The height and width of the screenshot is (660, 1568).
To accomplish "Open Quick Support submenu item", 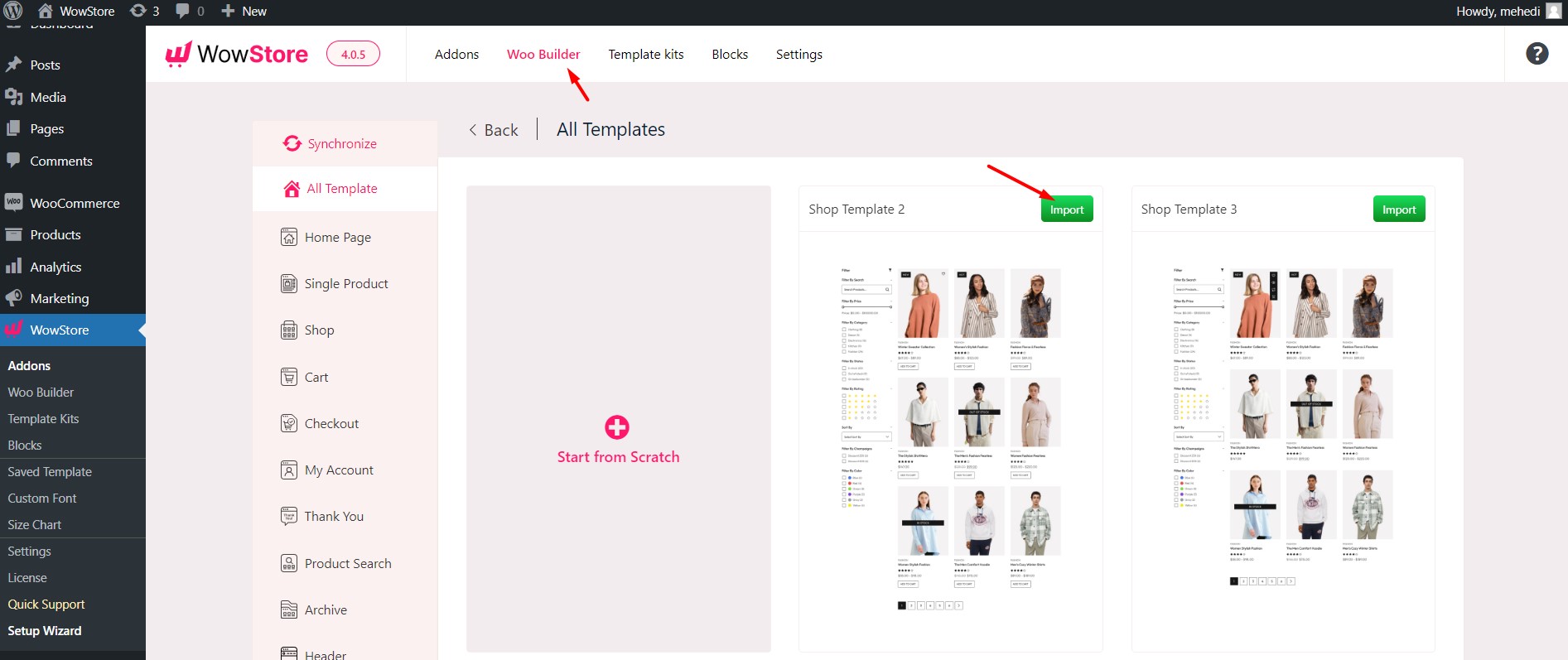I will [46, 604].
